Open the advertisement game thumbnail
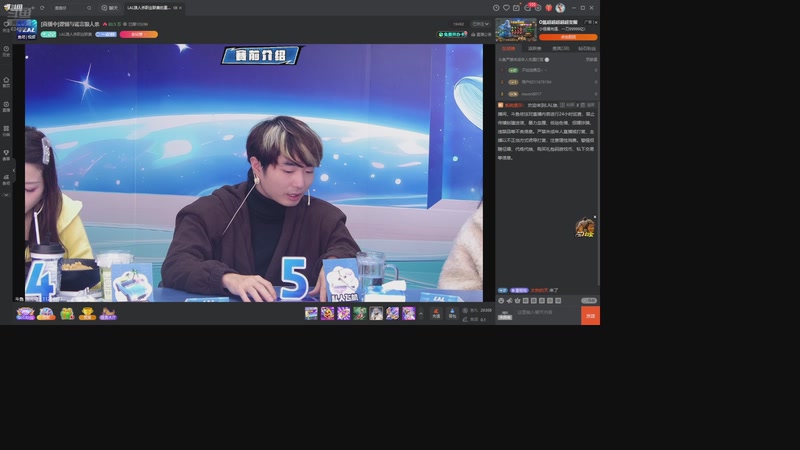Viewport: 800px width, 450px height. [516, 30]
